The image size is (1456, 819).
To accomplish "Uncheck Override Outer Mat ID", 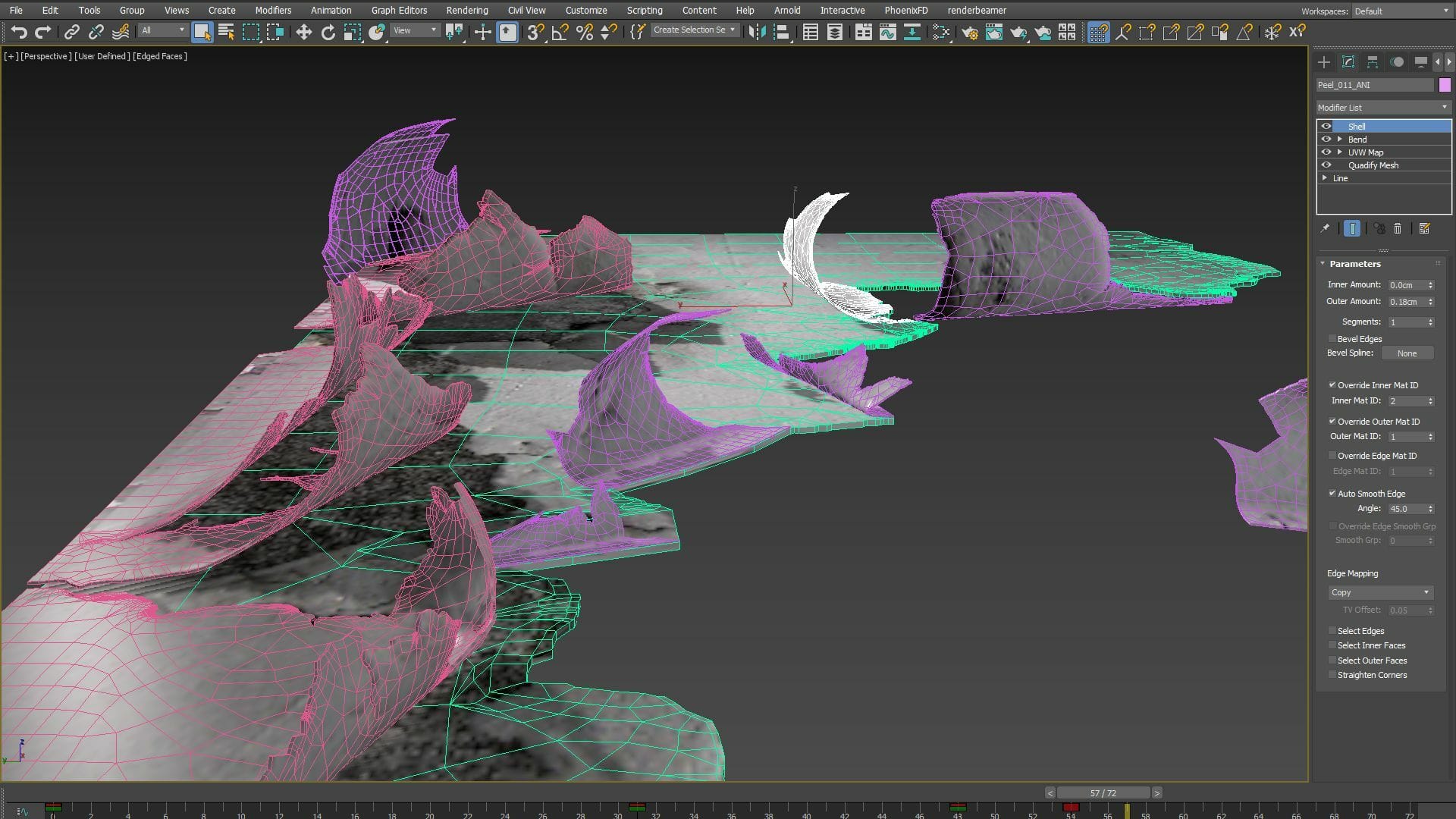I will (x=1332, y=422).
